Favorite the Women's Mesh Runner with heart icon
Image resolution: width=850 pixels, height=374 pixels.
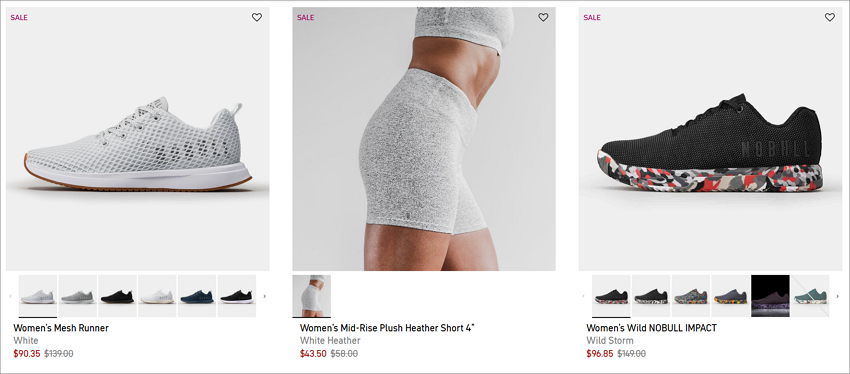[x=257, y=17]
